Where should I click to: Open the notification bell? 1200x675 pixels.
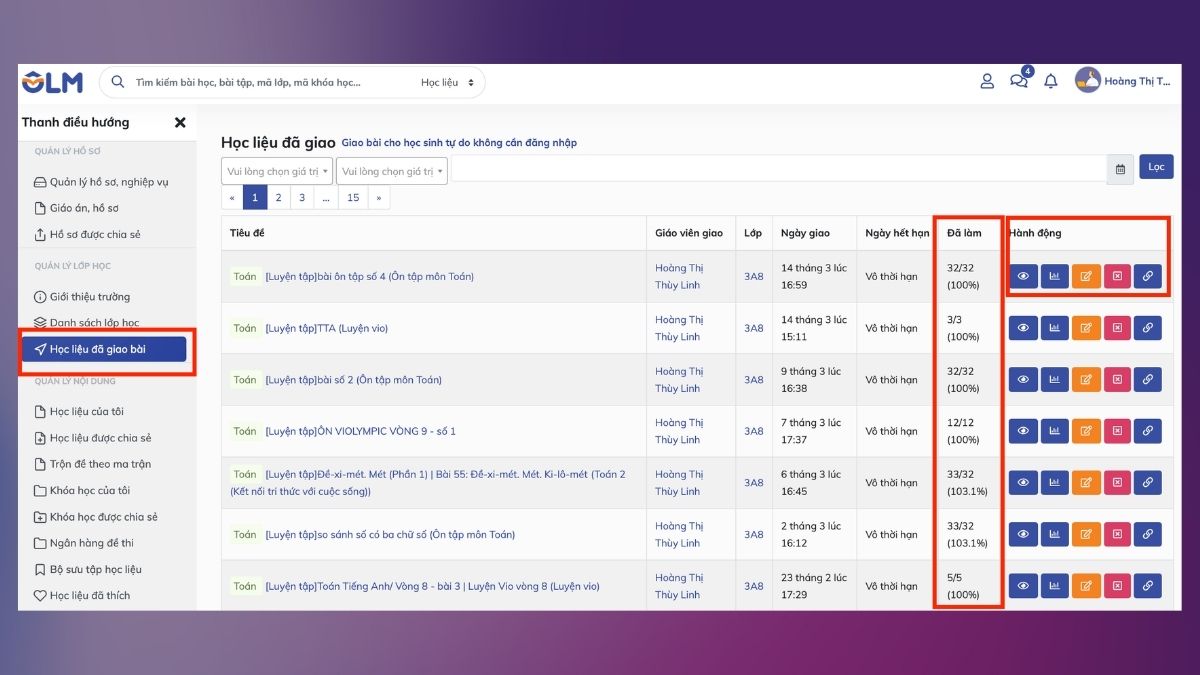1051,81
